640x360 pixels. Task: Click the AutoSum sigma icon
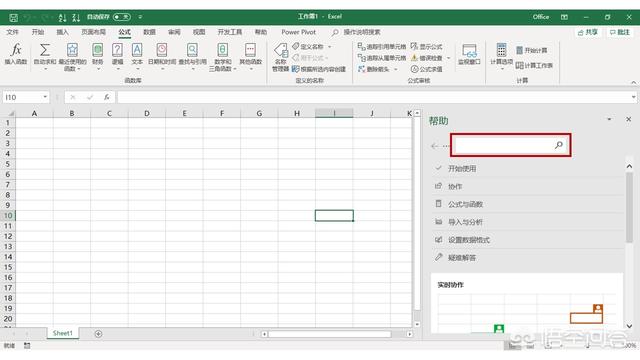coord(45,50)
